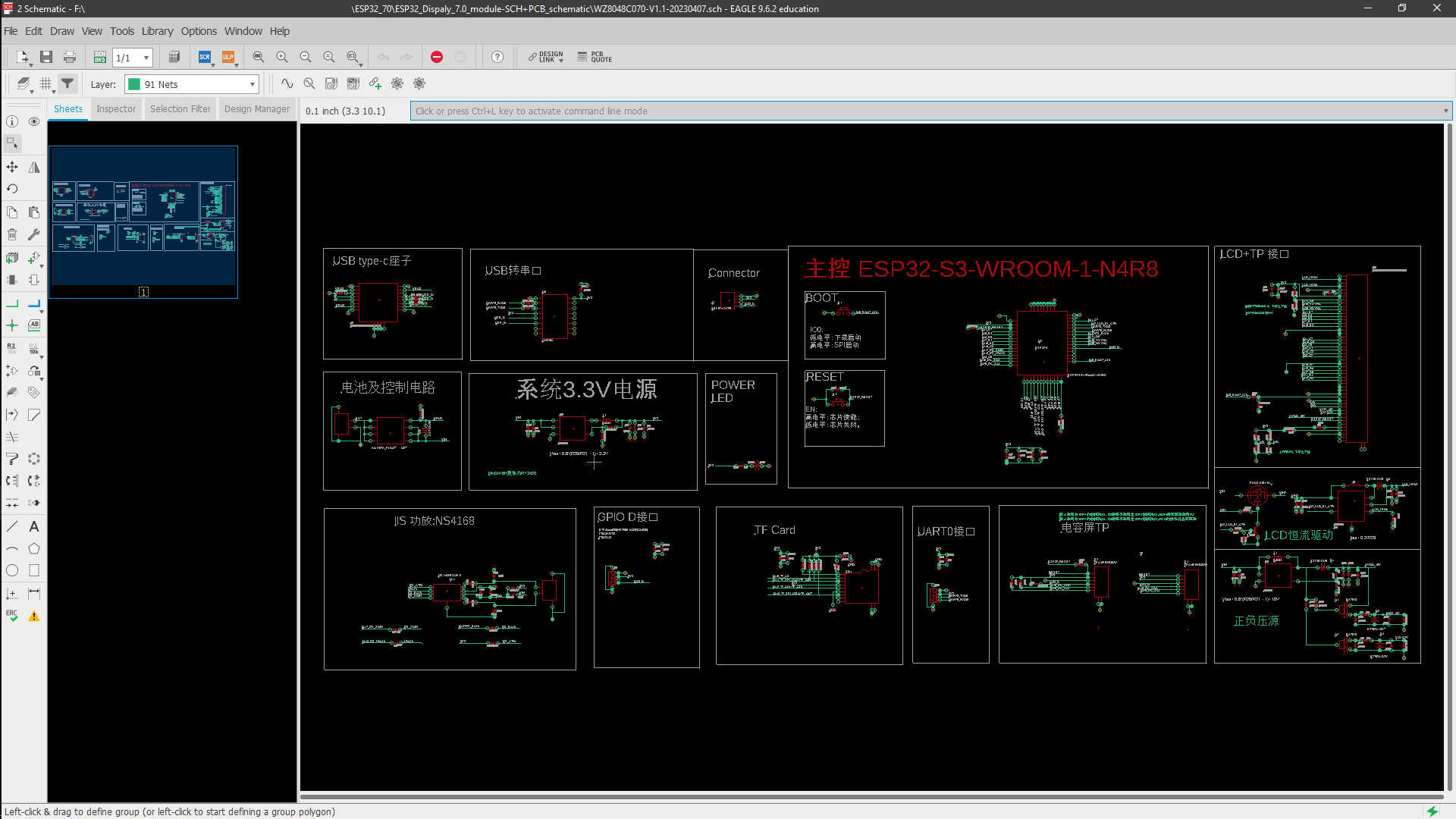1456x819 pixels.
Task: Switch to the Inspector tab
Action: coord(116,109)
